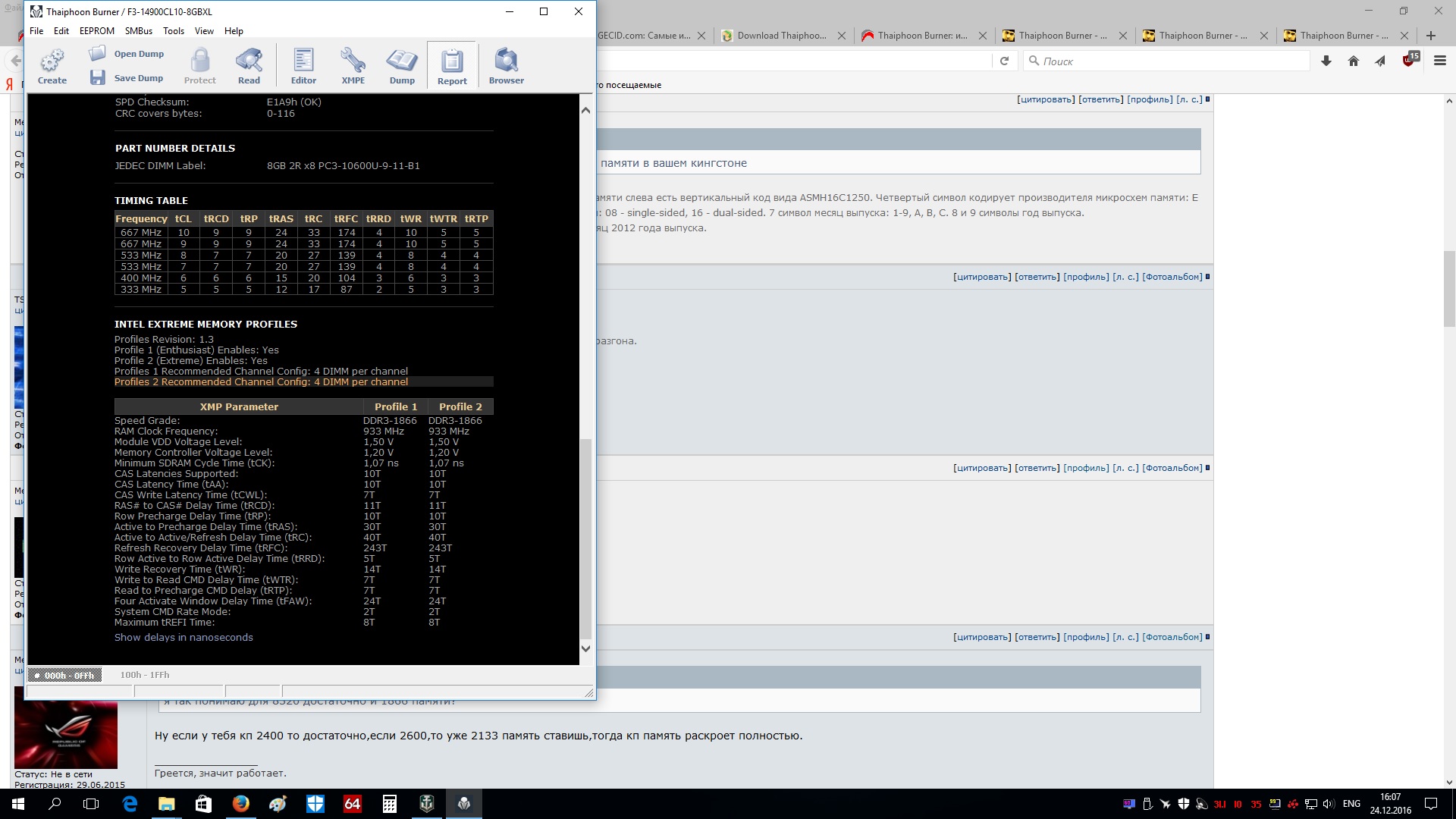Click Show delays in nanoseconds link
This screenshot has width=1456, height=819.
pos(184,638)
